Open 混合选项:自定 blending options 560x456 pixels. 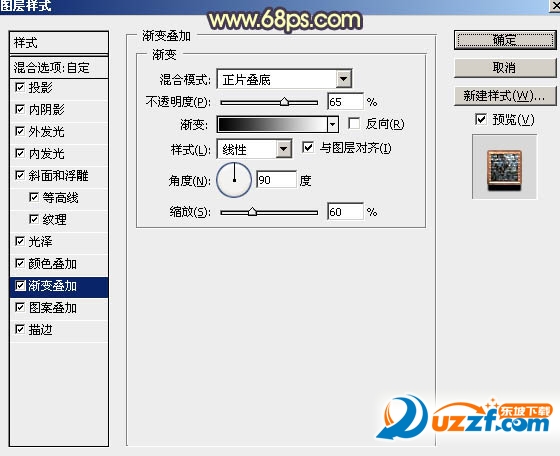pos(59,67)
